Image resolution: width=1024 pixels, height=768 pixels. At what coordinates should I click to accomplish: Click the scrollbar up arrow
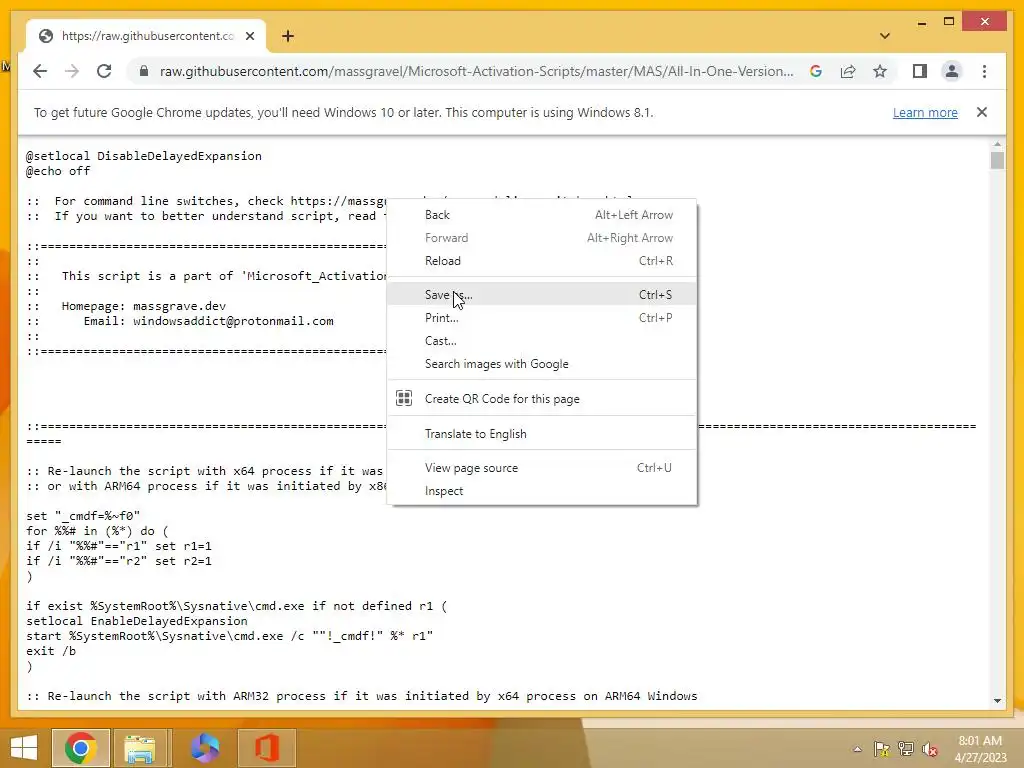click(997, 144)
